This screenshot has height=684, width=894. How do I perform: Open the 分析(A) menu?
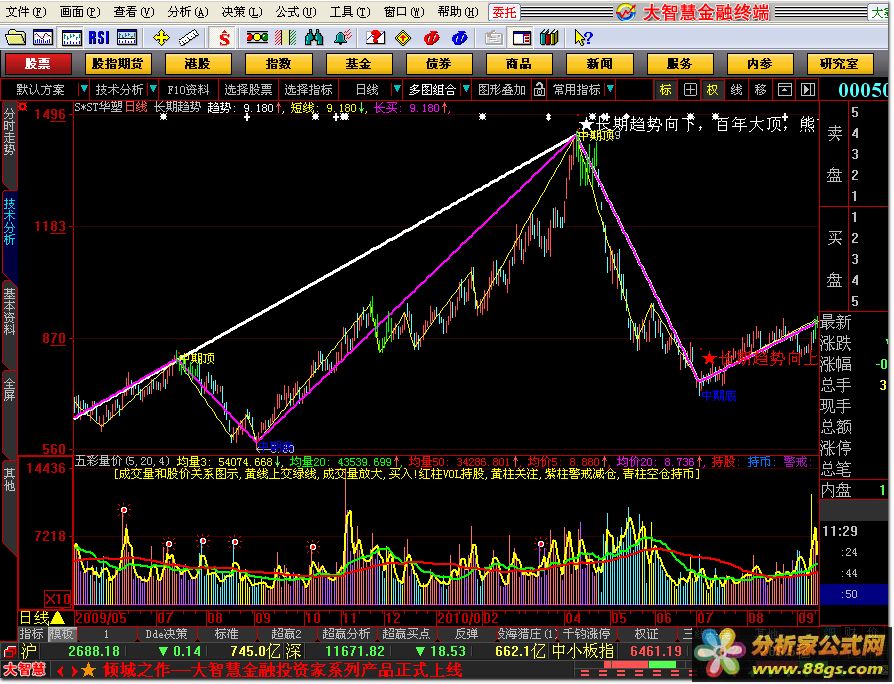point(188,11)
